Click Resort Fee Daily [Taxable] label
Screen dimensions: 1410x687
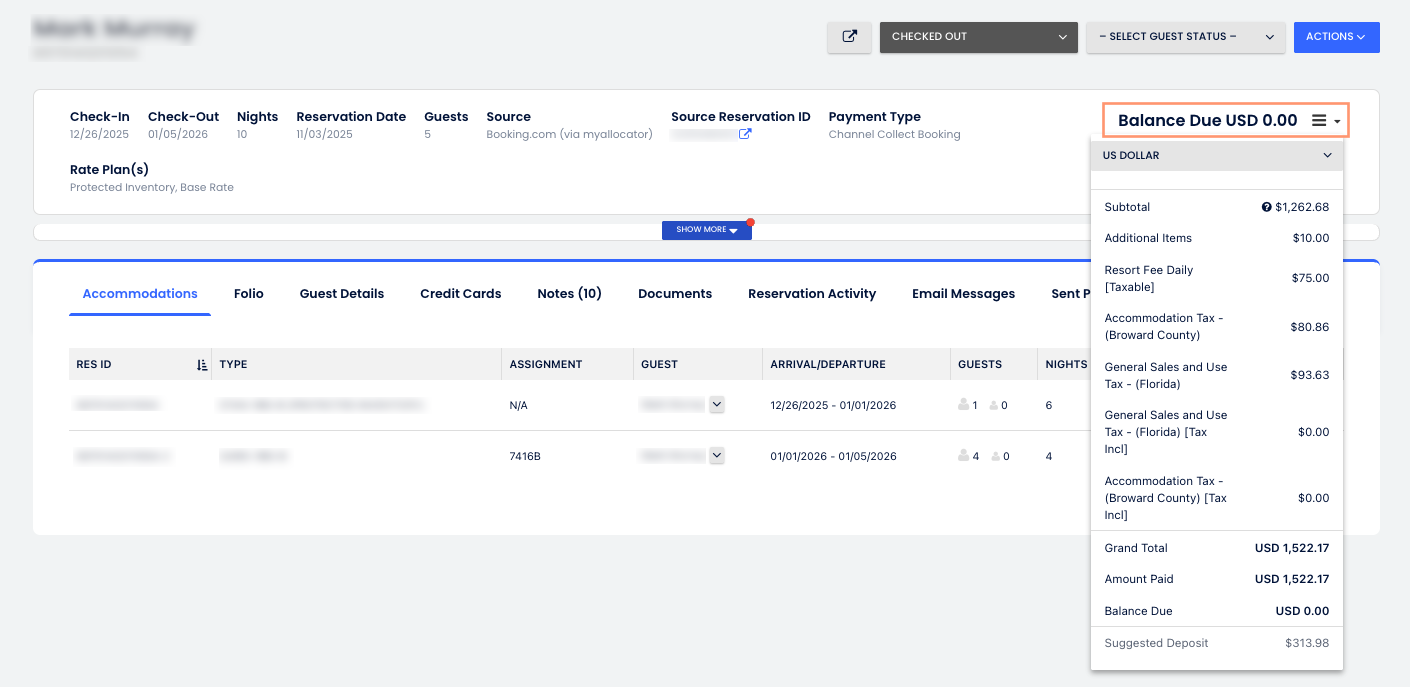point(1149,279)
